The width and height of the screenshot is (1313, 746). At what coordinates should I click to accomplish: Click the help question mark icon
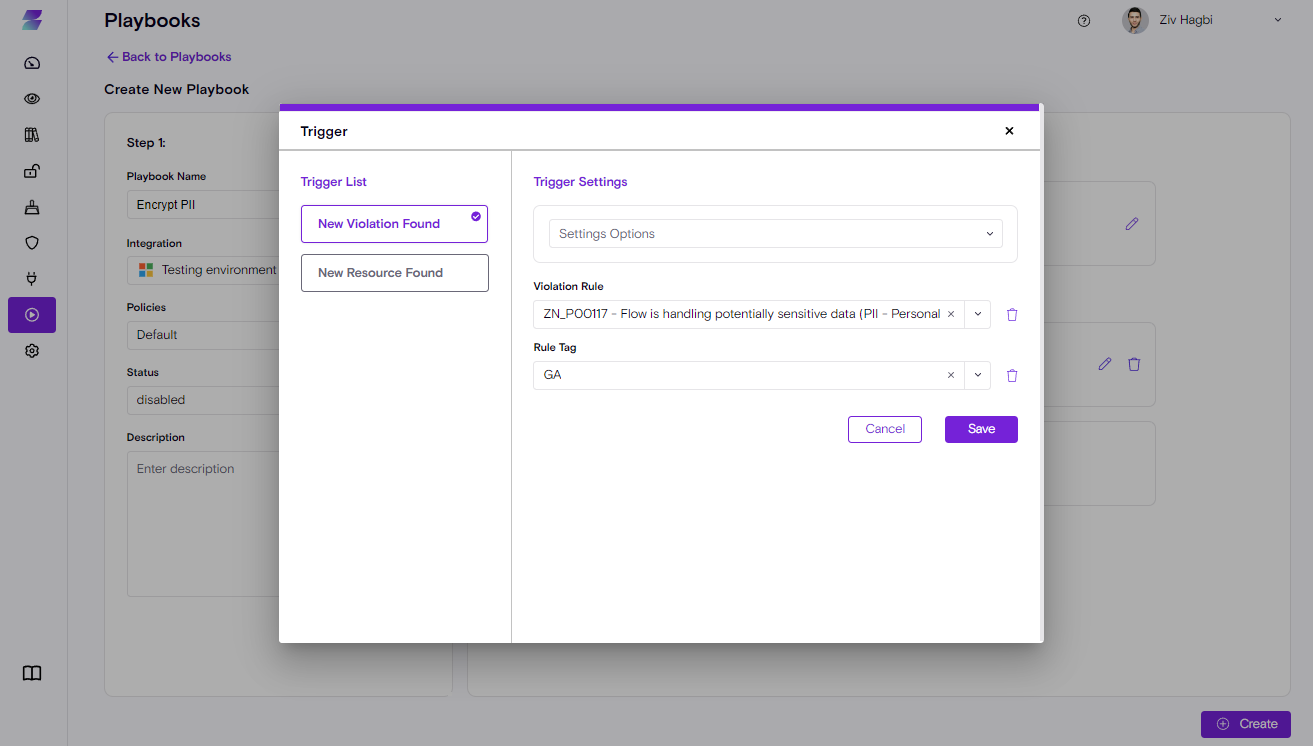tap(1084, 21)
